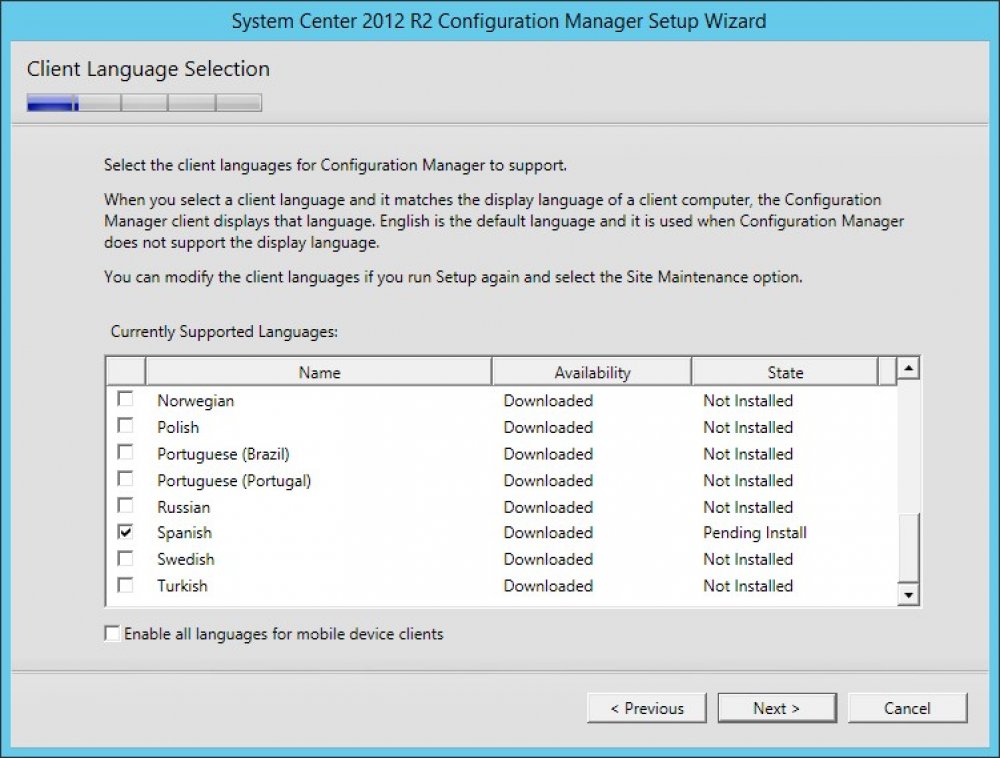Screen dimensions: 1000x758
Task: Select the Polish row name
Action: pyautogui.click(x=178, y=427)
